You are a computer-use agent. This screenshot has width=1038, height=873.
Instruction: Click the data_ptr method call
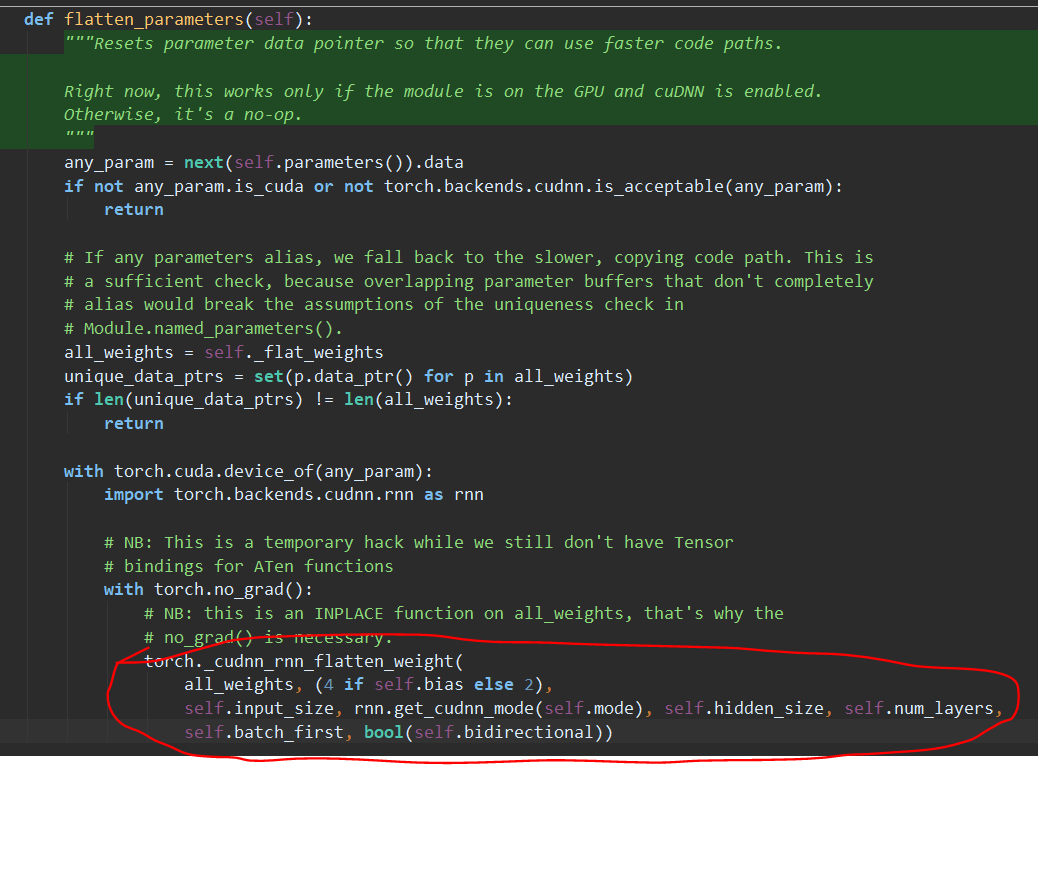click(373, 376)
